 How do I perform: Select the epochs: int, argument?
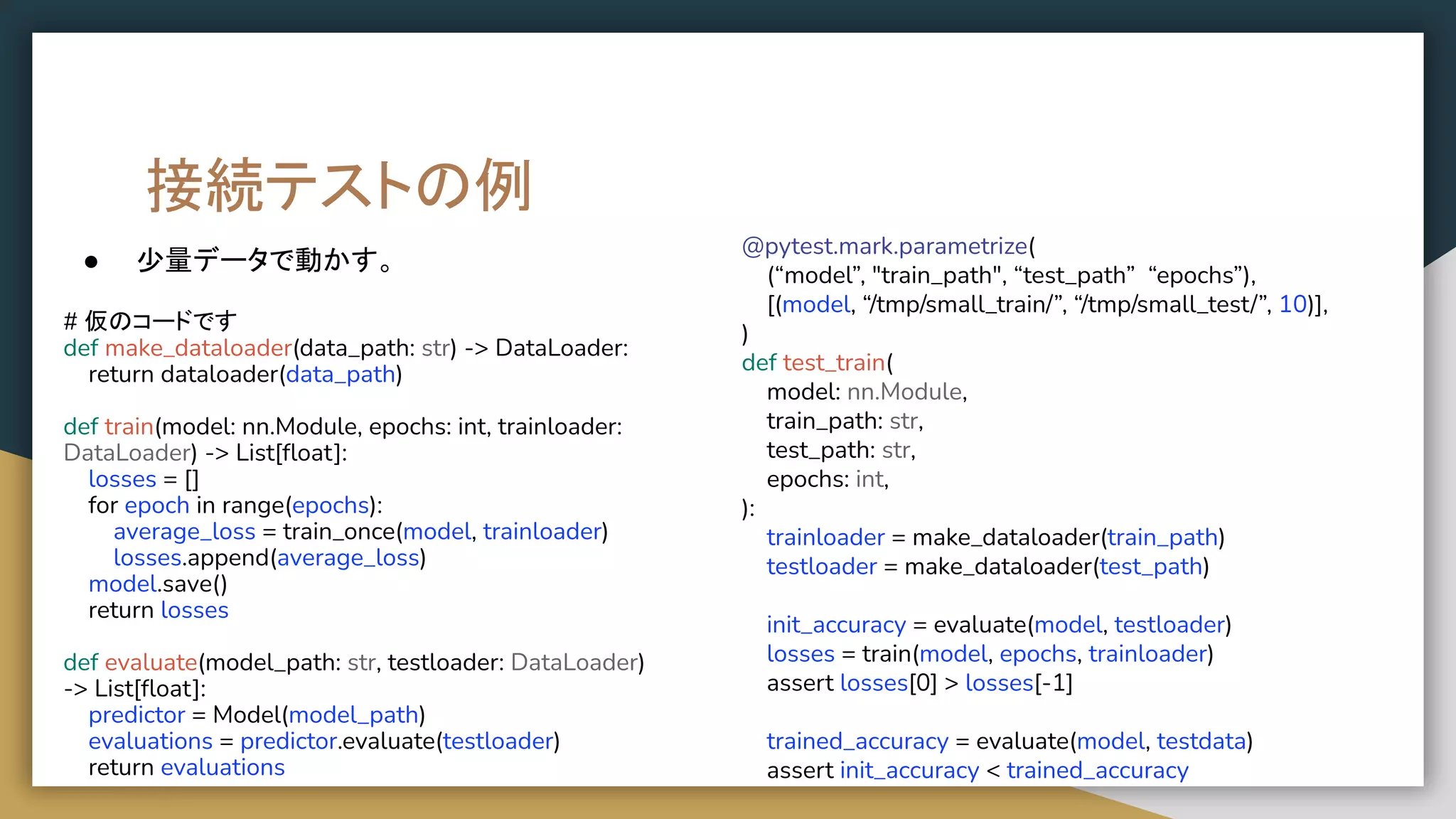pyautogui.click(x=828, y=479)
